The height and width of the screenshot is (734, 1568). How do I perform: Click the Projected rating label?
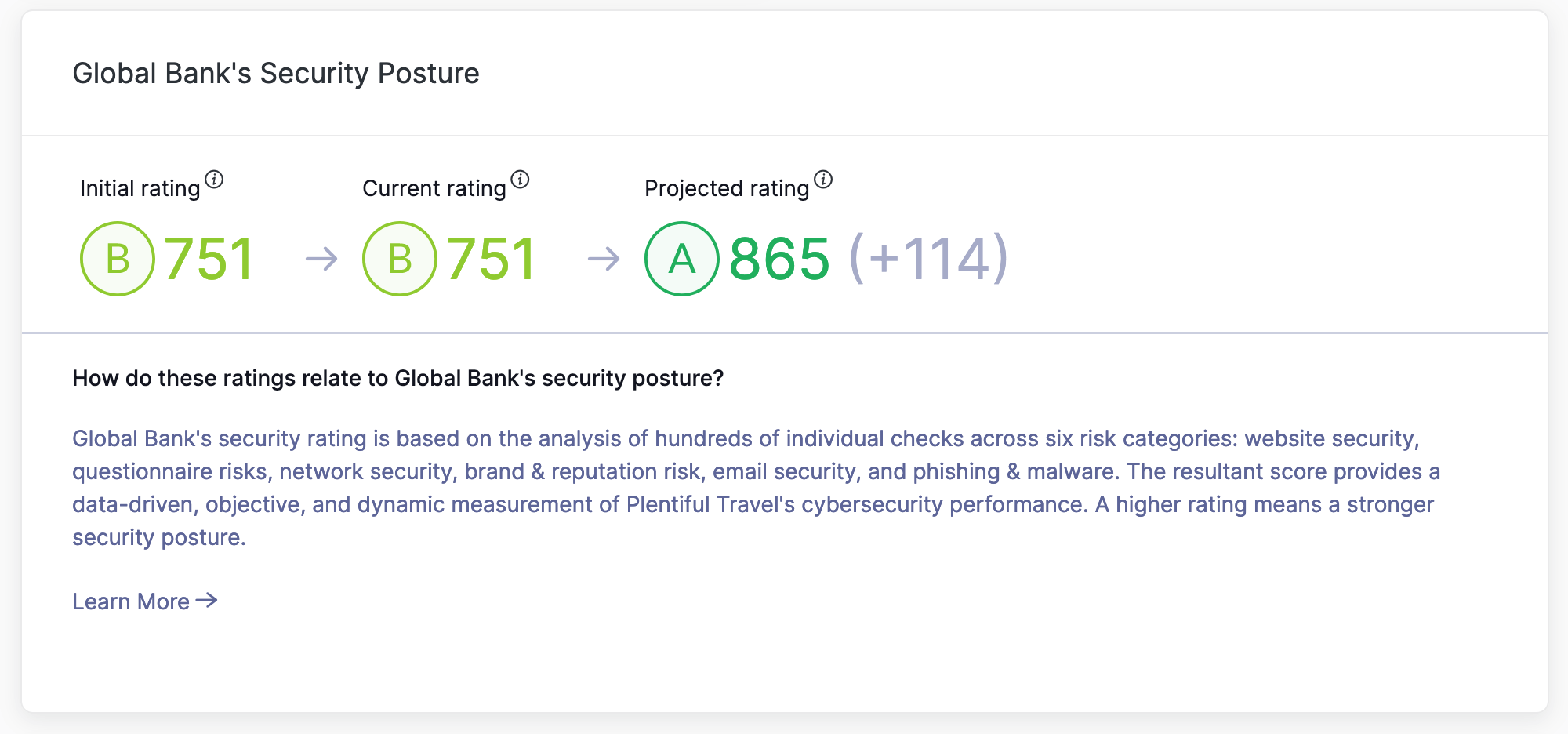[727, 188]
